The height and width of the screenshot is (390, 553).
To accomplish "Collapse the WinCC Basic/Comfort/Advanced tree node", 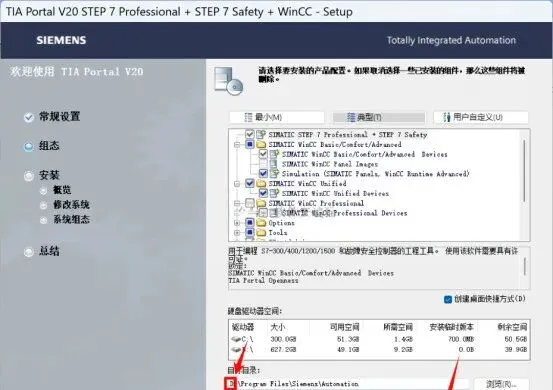I will [237, 145].
